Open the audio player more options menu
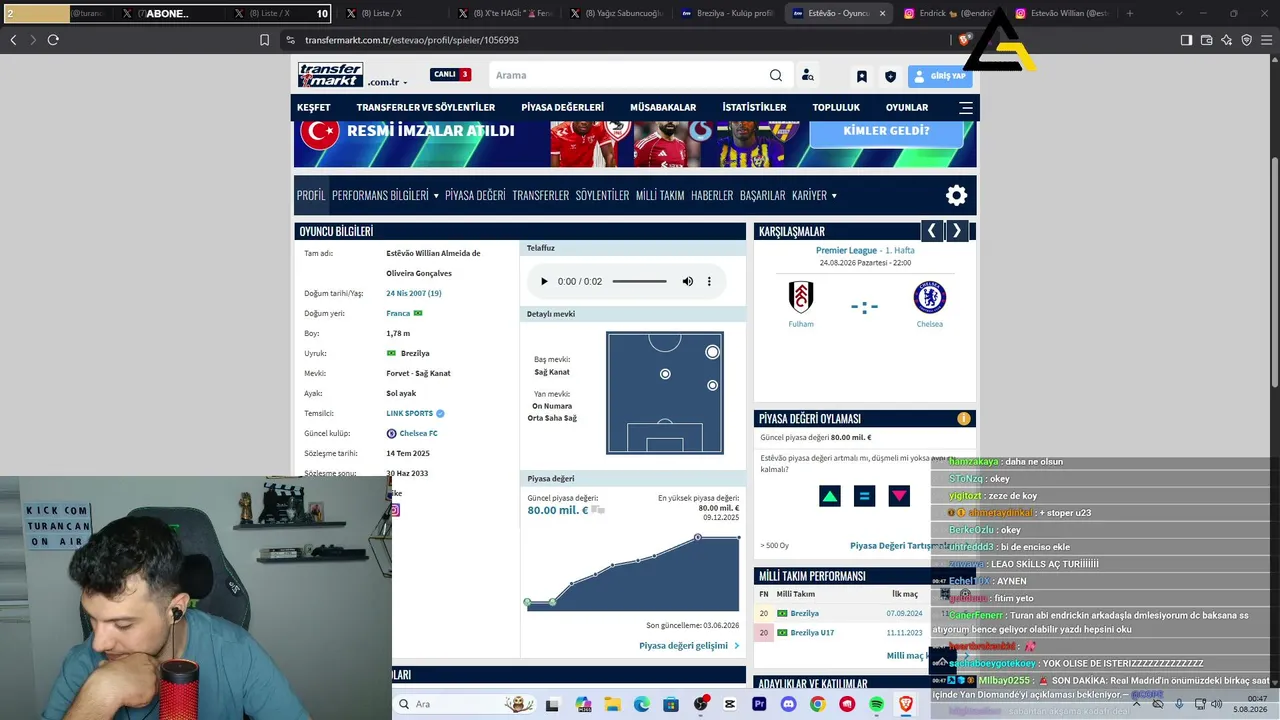Viewport: 1280px width, 720px height. [709, 282]
